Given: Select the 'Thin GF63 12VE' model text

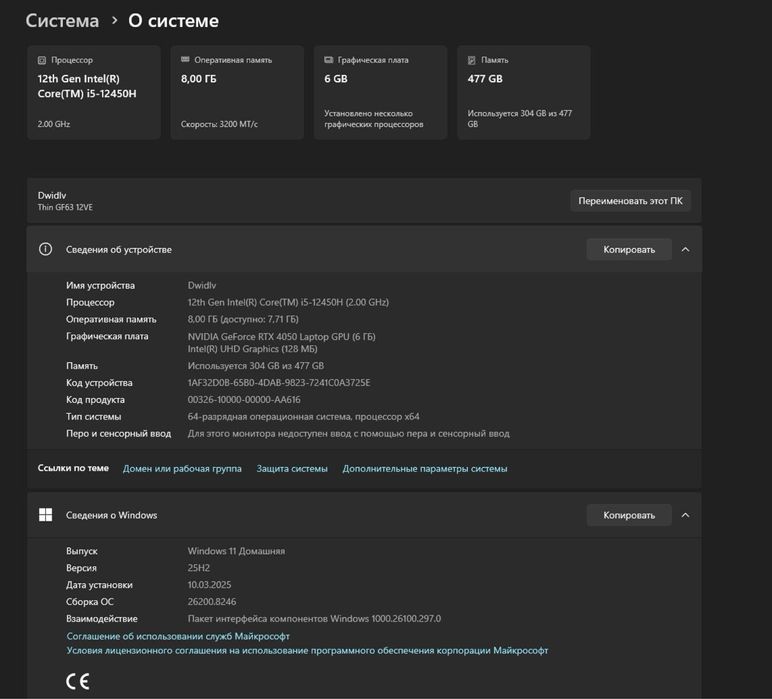Looking at the screenshot, I should pos(65,207).
